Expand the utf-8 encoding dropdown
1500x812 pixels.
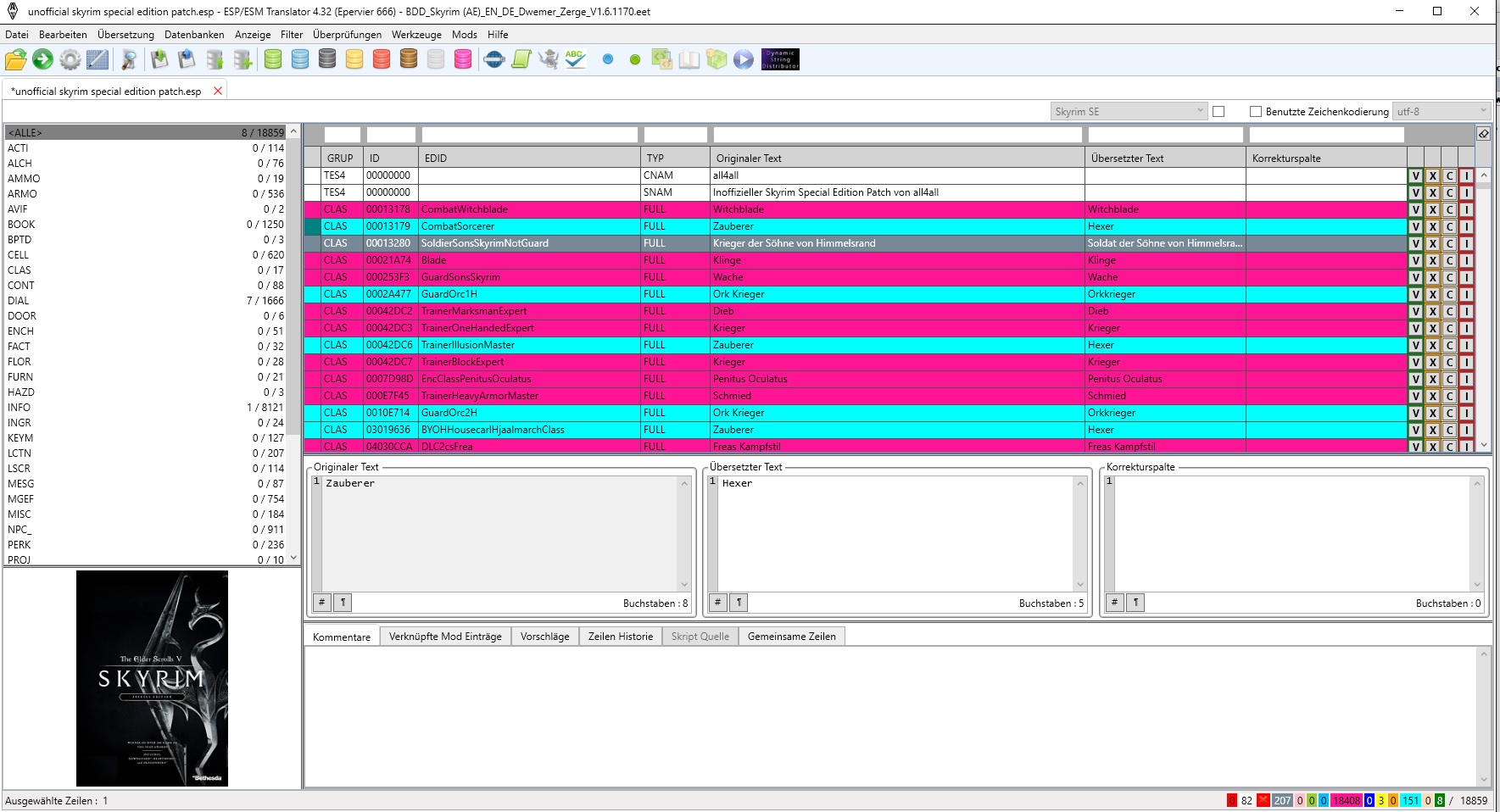click(1441, 112)
